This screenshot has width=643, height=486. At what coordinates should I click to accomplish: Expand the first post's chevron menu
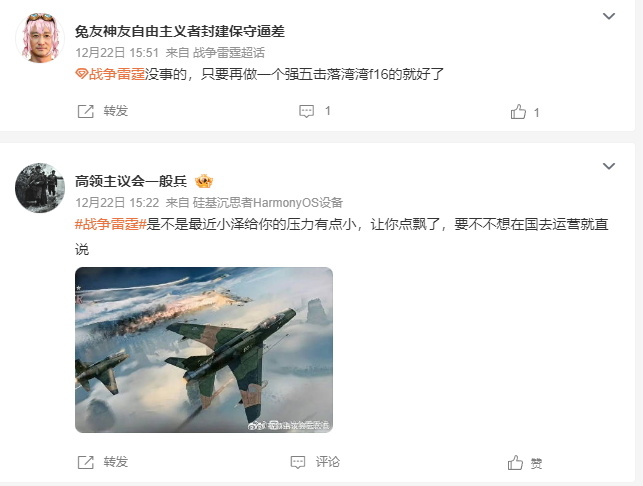pos(609,16)
